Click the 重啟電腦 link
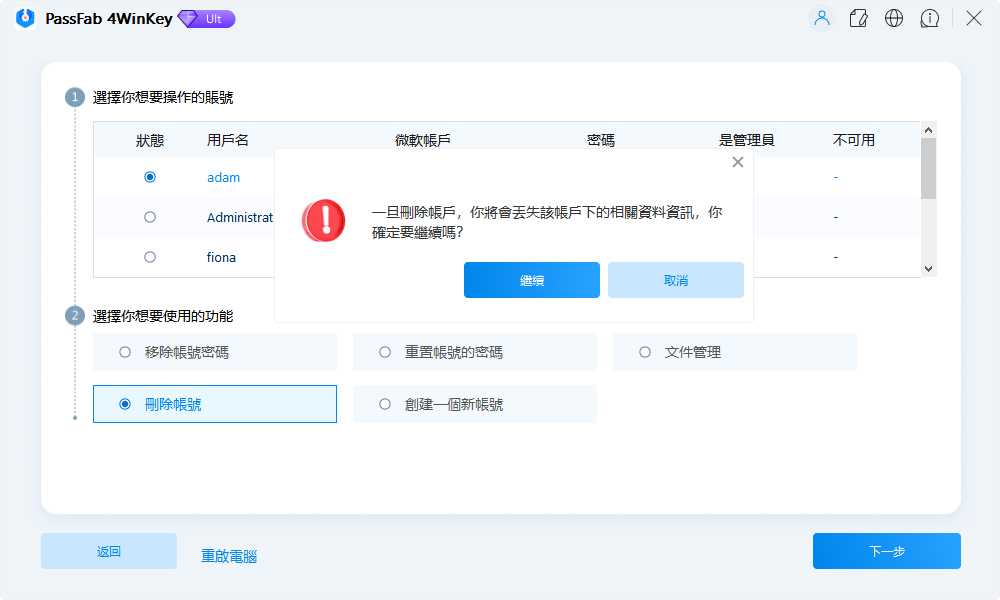 (x=228, y=556)
